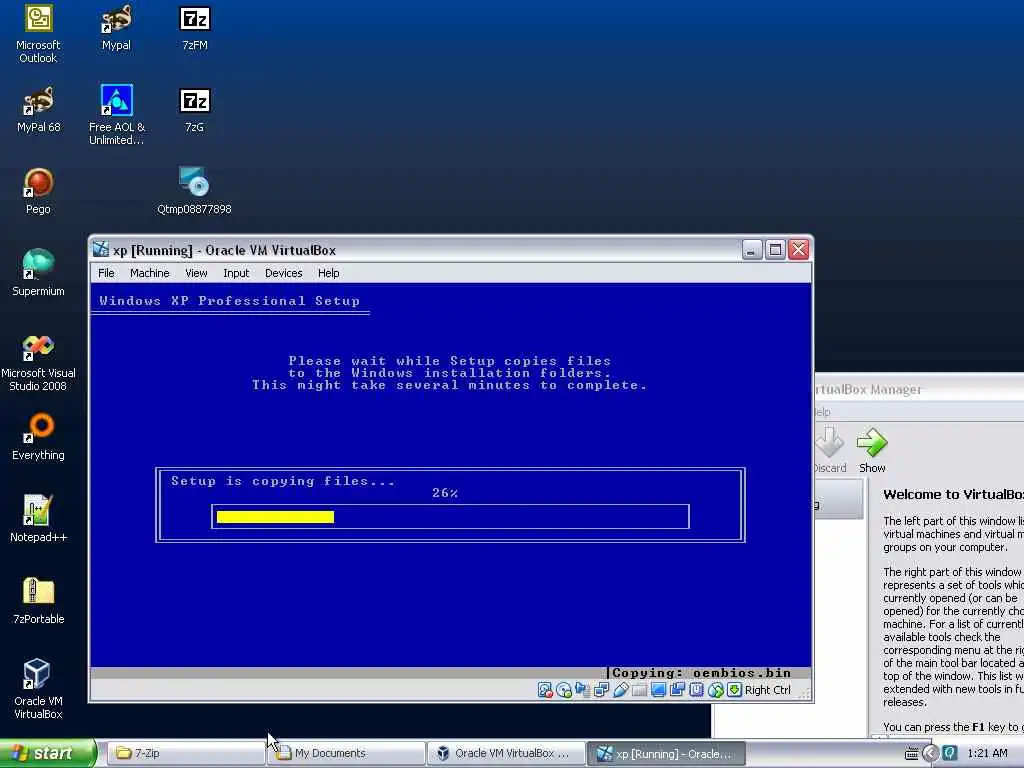Open Help menu in VM window
The image size is (1024, 768).
[328, 273]
